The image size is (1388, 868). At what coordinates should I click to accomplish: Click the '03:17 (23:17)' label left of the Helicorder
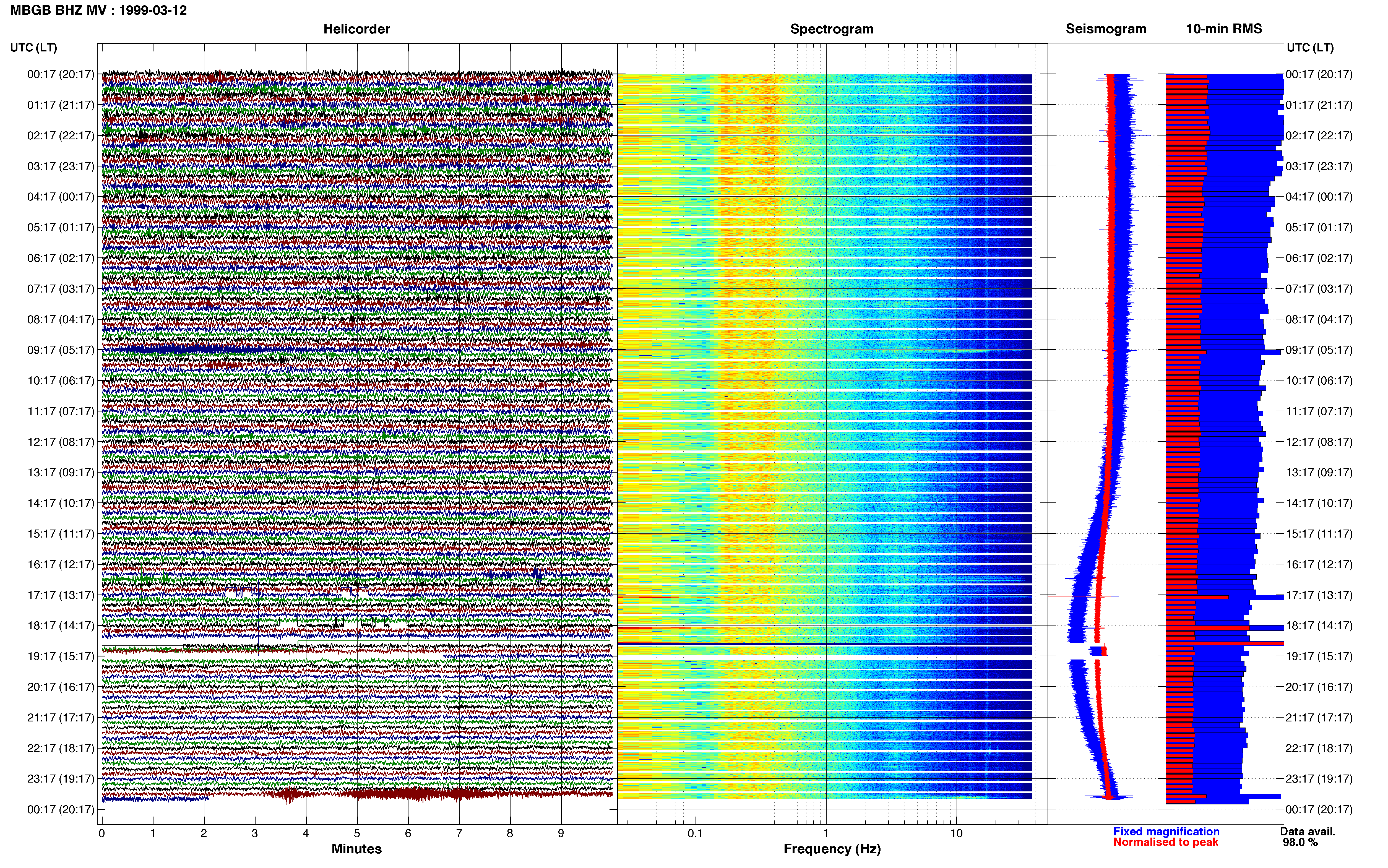[x=61, y=166]
